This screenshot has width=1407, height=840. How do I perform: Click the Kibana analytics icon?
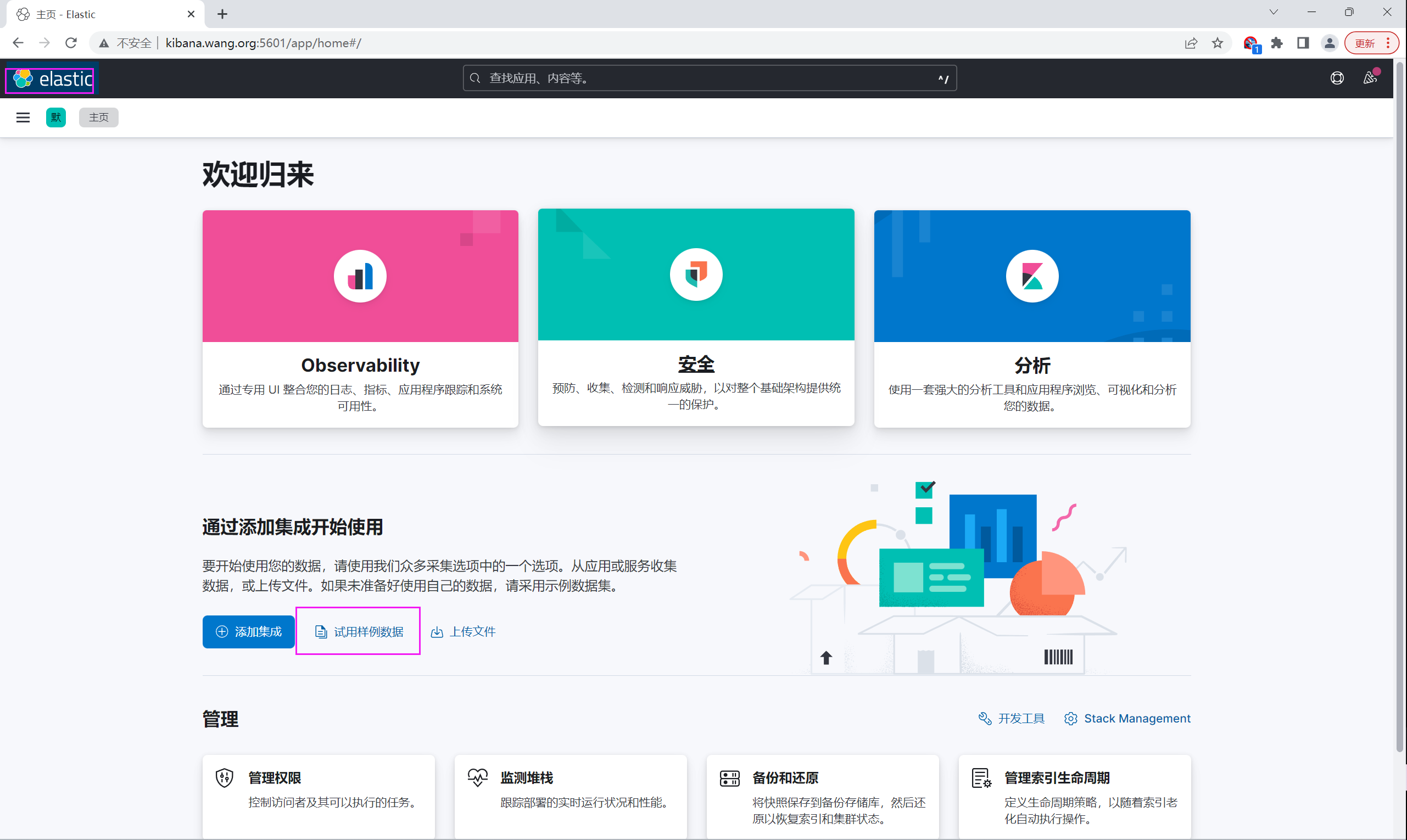tap(1031, 276)
